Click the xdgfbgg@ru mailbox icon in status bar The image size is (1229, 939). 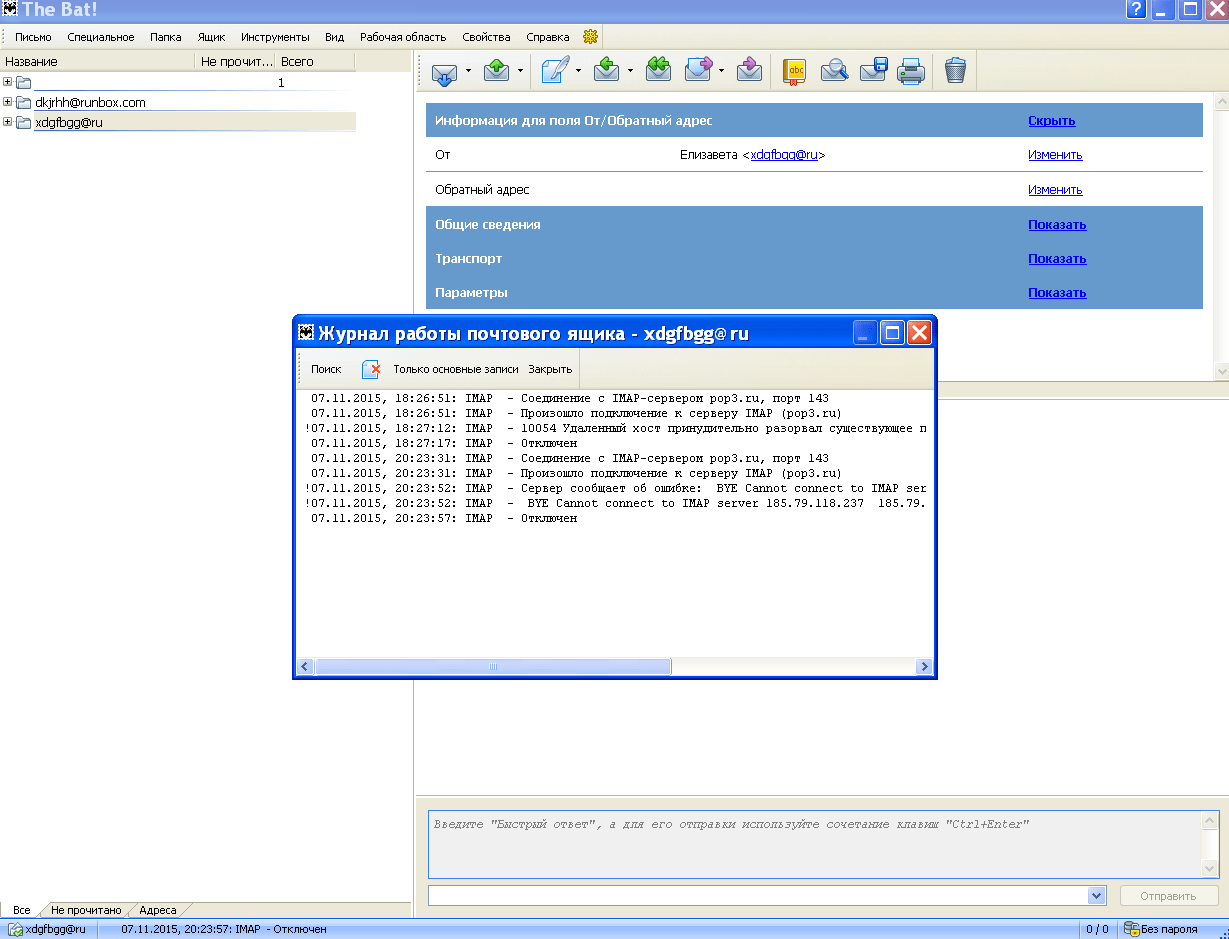(x=16, y=929)
